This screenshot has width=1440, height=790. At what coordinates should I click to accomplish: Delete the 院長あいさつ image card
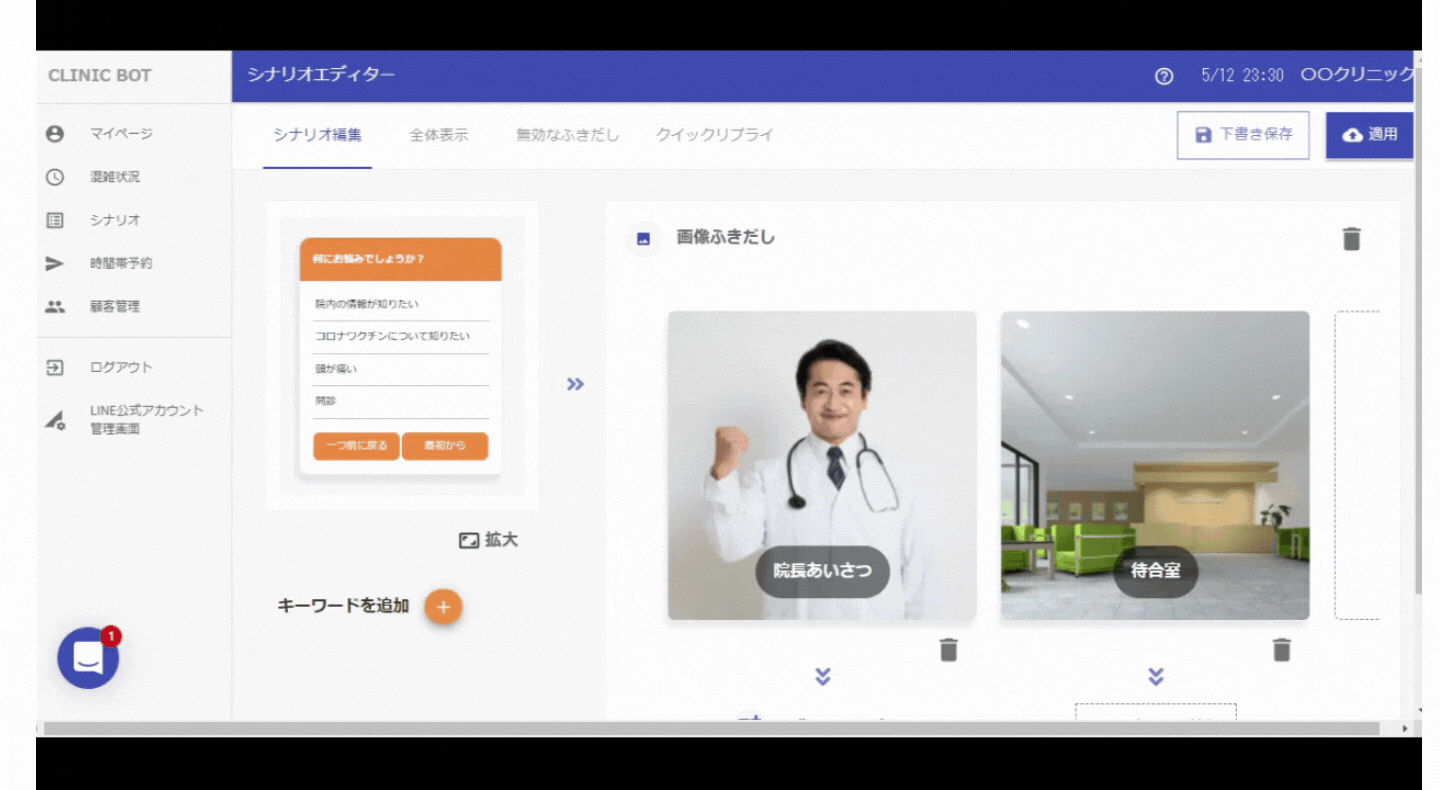tap(949, 650)
